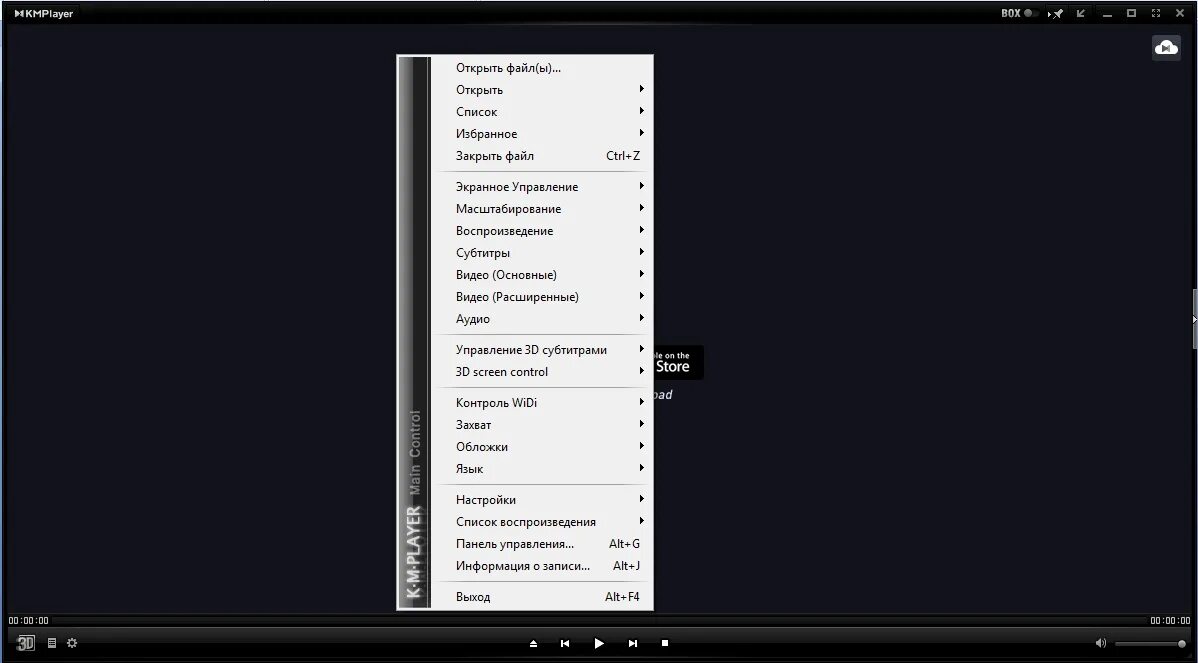
Task: Skip to next track
Action: [633, 644]
